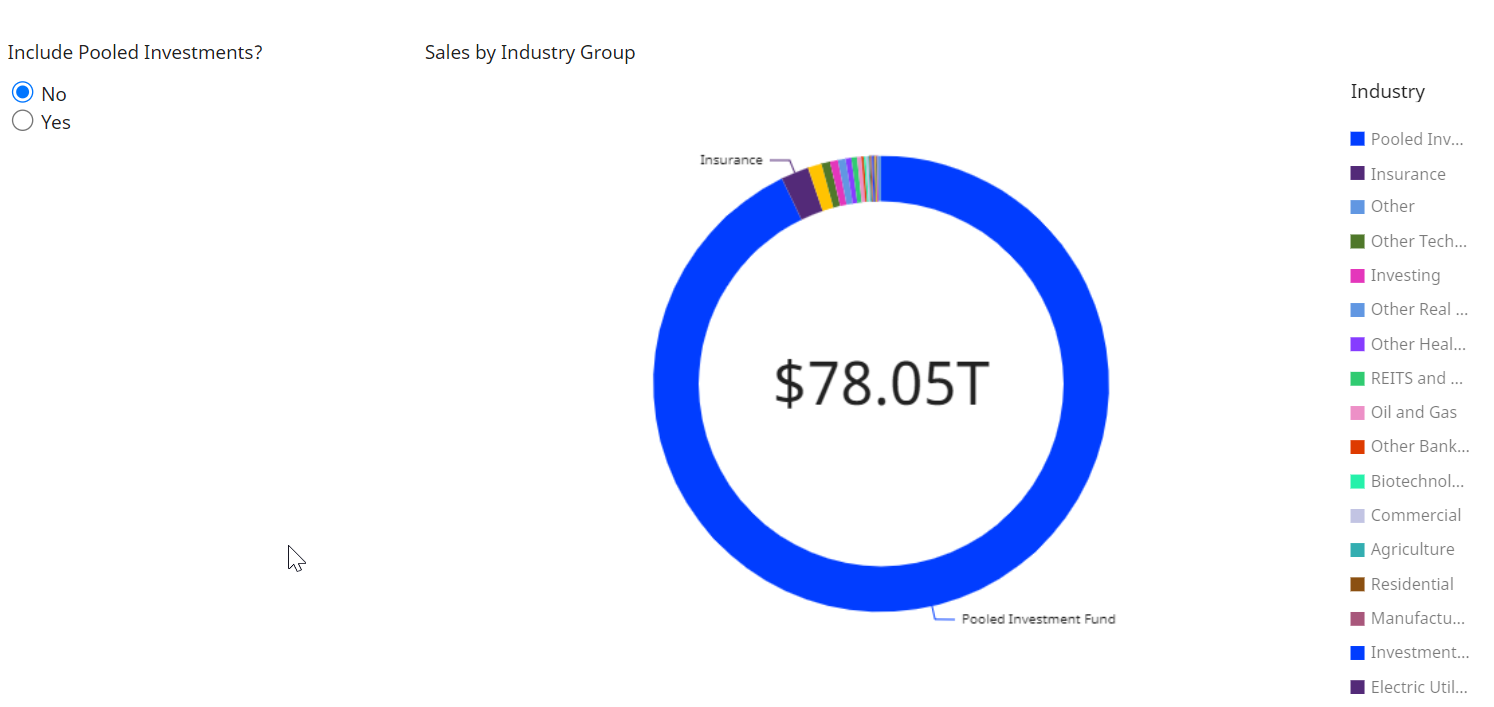Click the green REITS legend marker

1357,378
